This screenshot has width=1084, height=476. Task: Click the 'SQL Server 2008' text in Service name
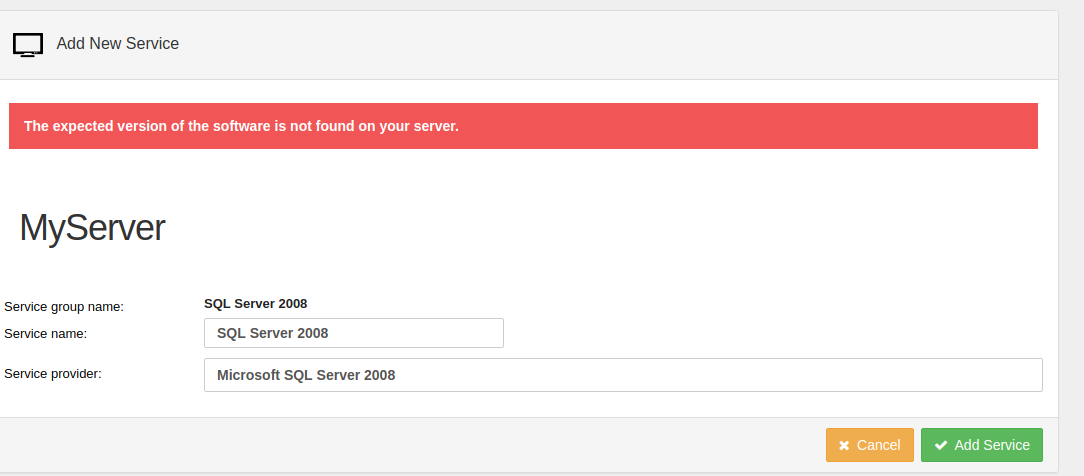(272, 333)
